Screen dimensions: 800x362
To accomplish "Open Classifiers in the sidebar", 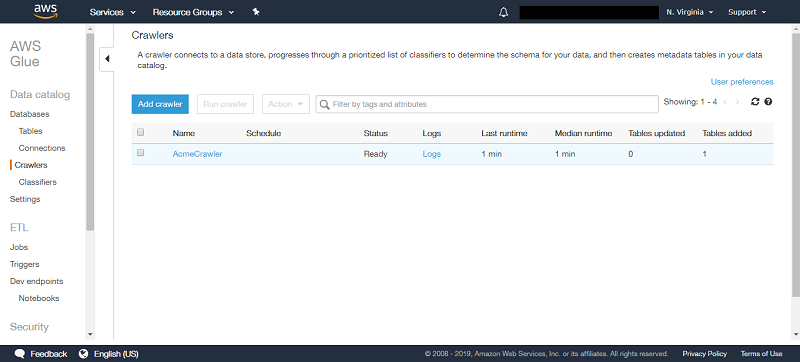I will [38, 182].
